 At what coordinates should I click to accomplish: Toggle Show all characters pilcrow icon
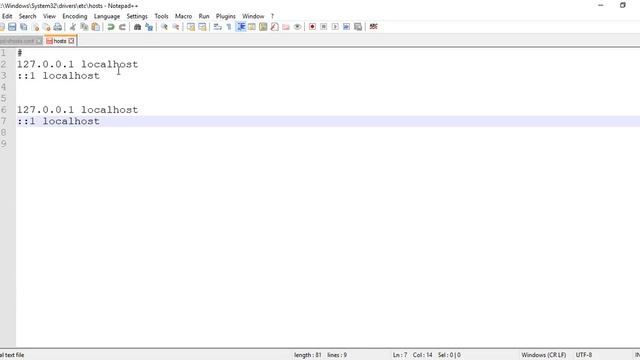[229, 27]
